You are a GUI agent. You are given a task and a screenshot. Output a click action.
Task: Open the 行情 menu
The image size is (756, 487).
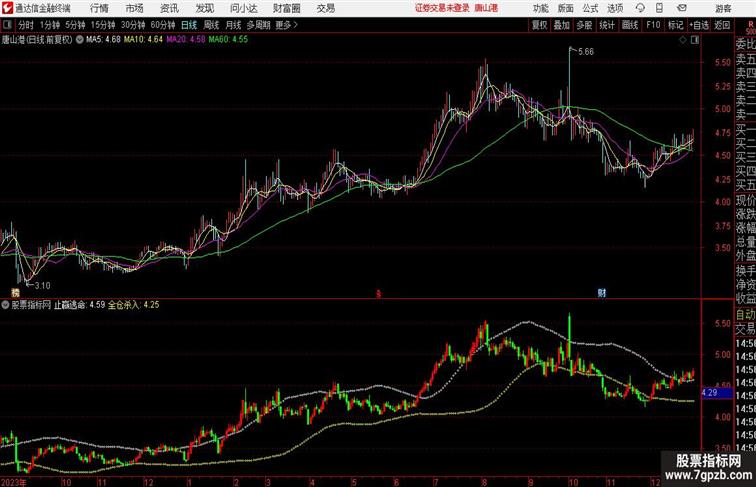pyautogui.click(x=99, y=8)
